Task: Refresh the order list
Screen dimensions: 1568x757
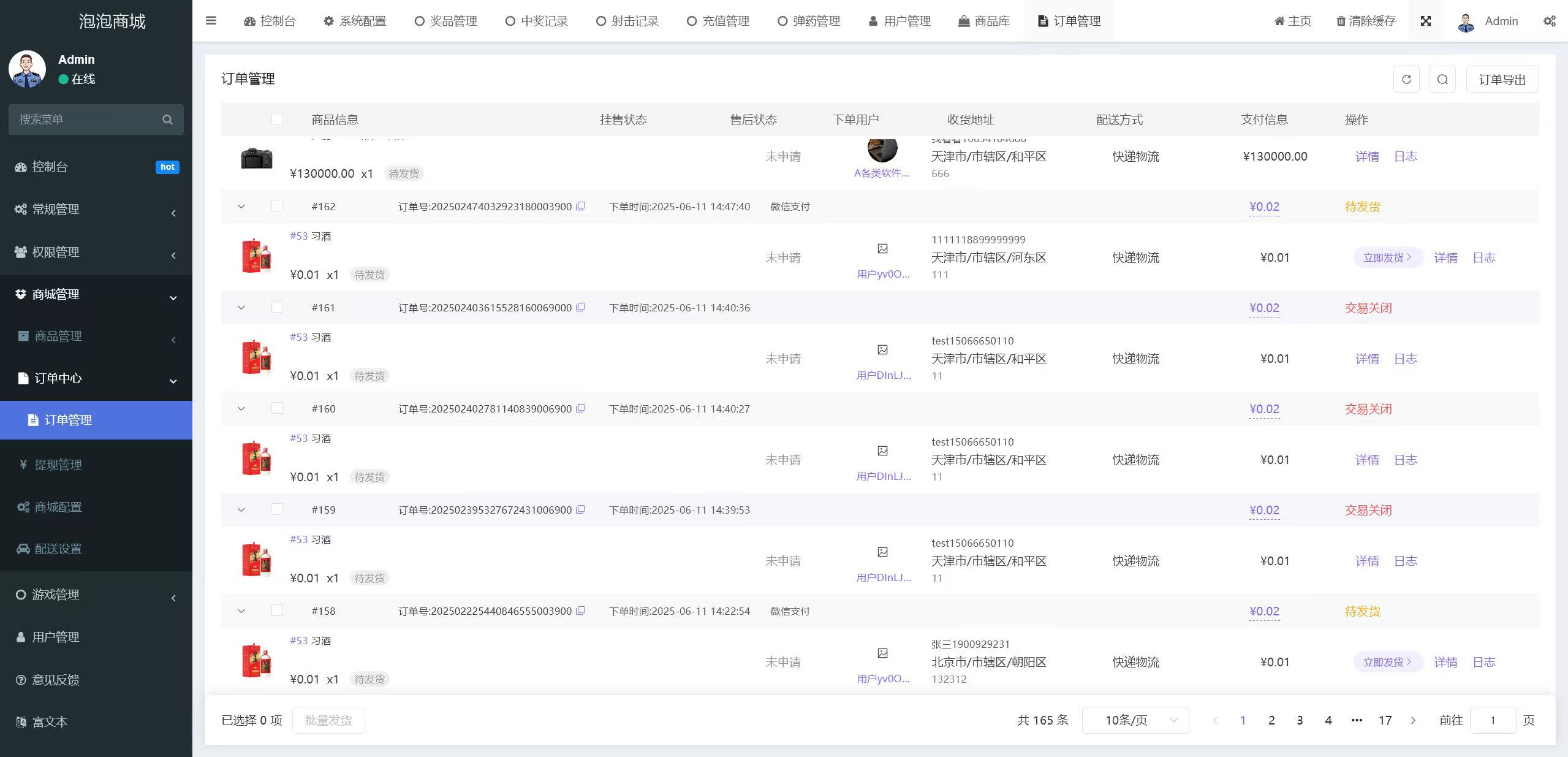Action: [1406, 78]
